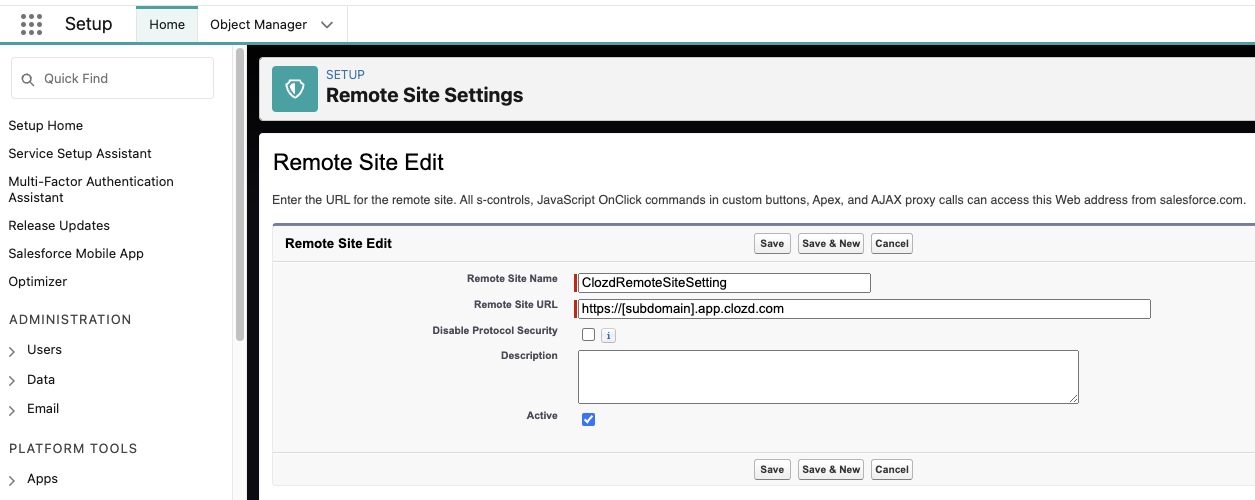The height and width of the screenshot is (500, 1255).
Task: Click the top Save button
Action: (x=772, y=244)
